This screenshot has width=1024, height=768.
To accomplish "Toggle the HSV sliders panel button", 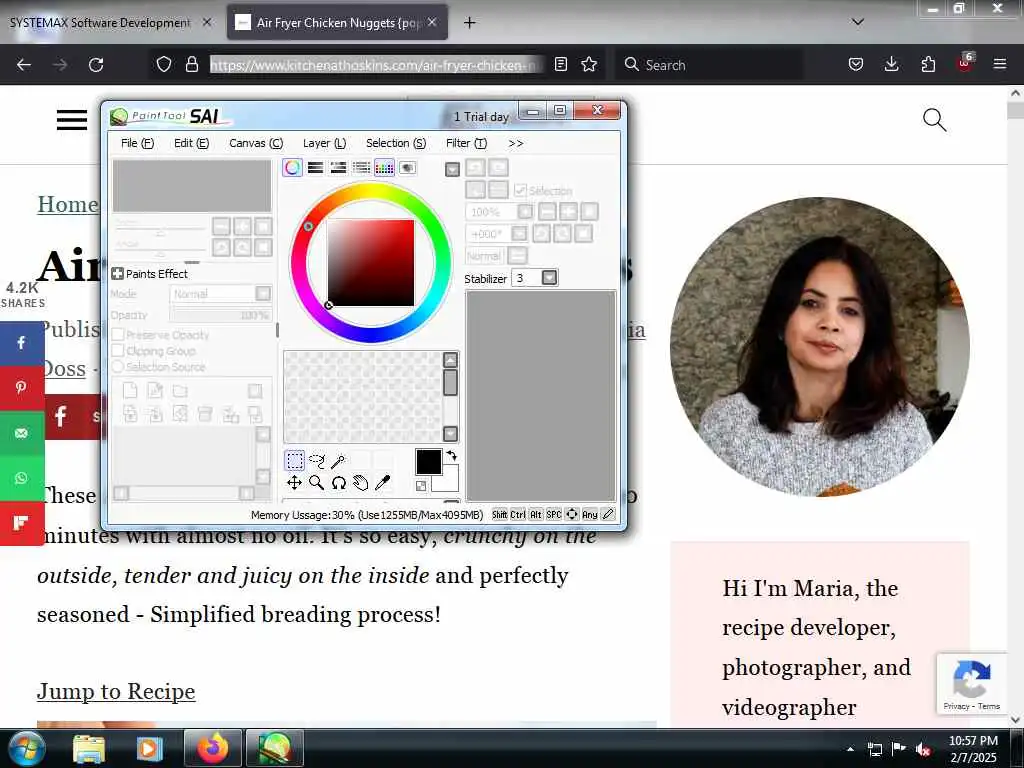I will 338,168.
